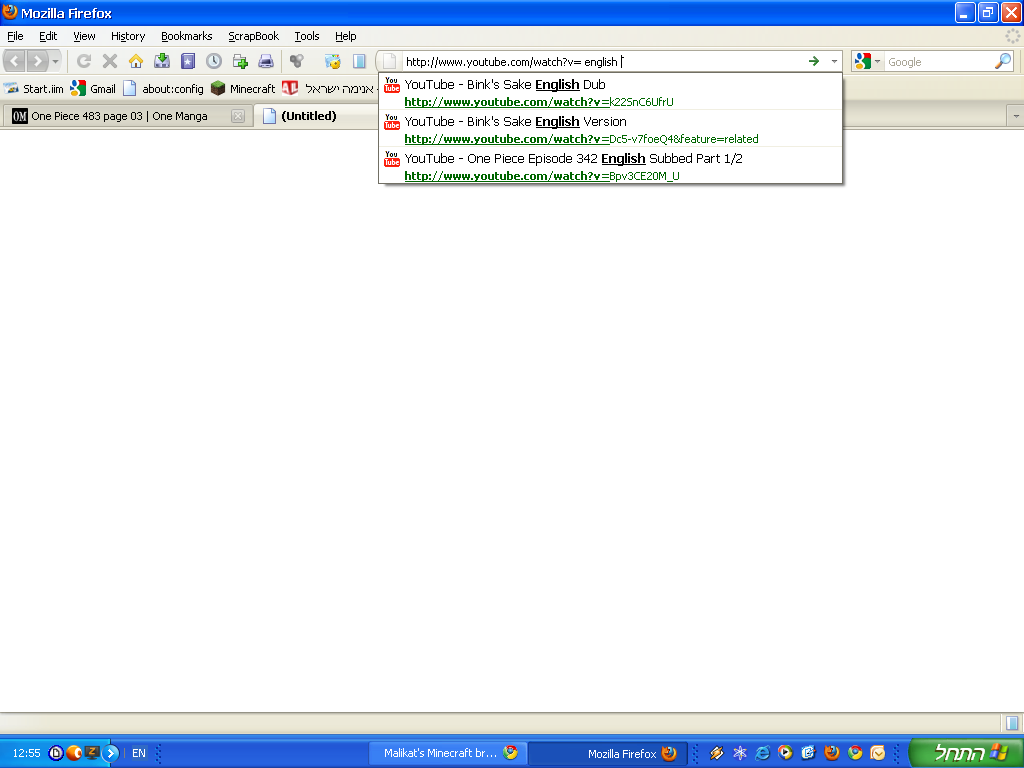Open the Bookmarks menu
Viewport: 1024px width, 768px height.
point(186,36)
